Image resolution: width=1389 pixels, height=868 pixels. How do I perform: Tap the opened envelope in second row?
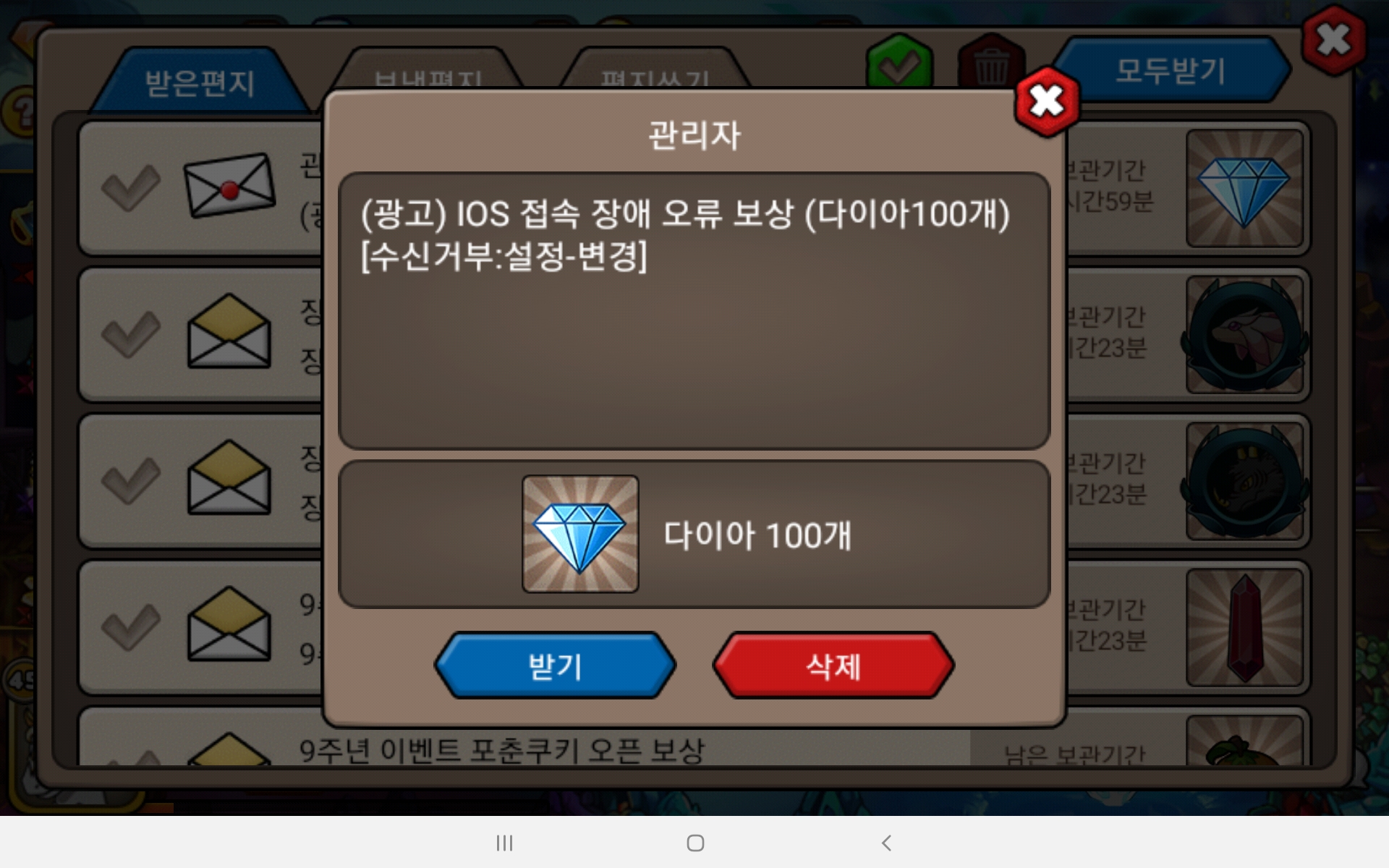(229, 331)
